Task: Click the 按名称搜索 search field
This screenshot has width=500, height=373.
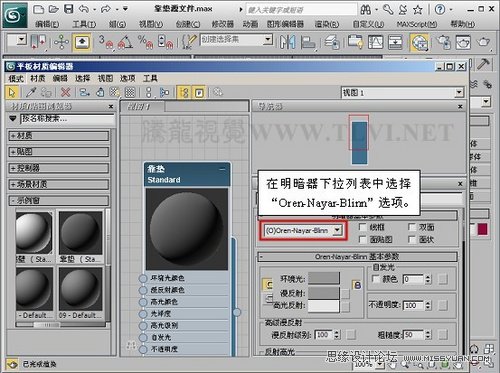Action: pos(68,119)
